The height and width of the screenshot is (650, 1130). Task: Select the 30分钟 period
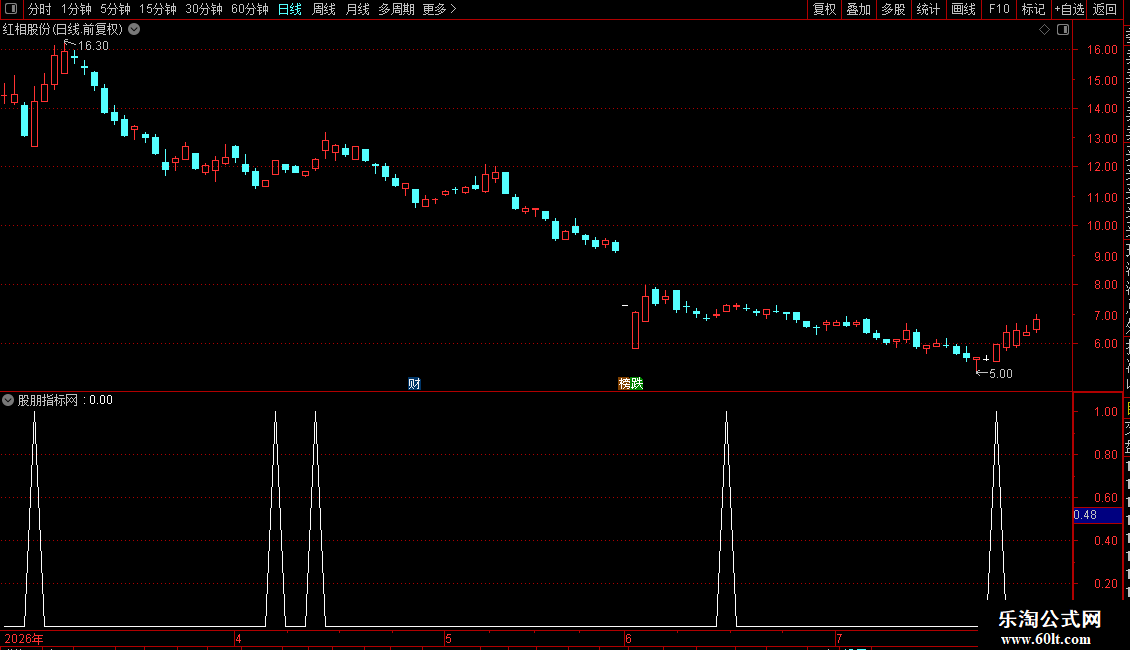203,9
